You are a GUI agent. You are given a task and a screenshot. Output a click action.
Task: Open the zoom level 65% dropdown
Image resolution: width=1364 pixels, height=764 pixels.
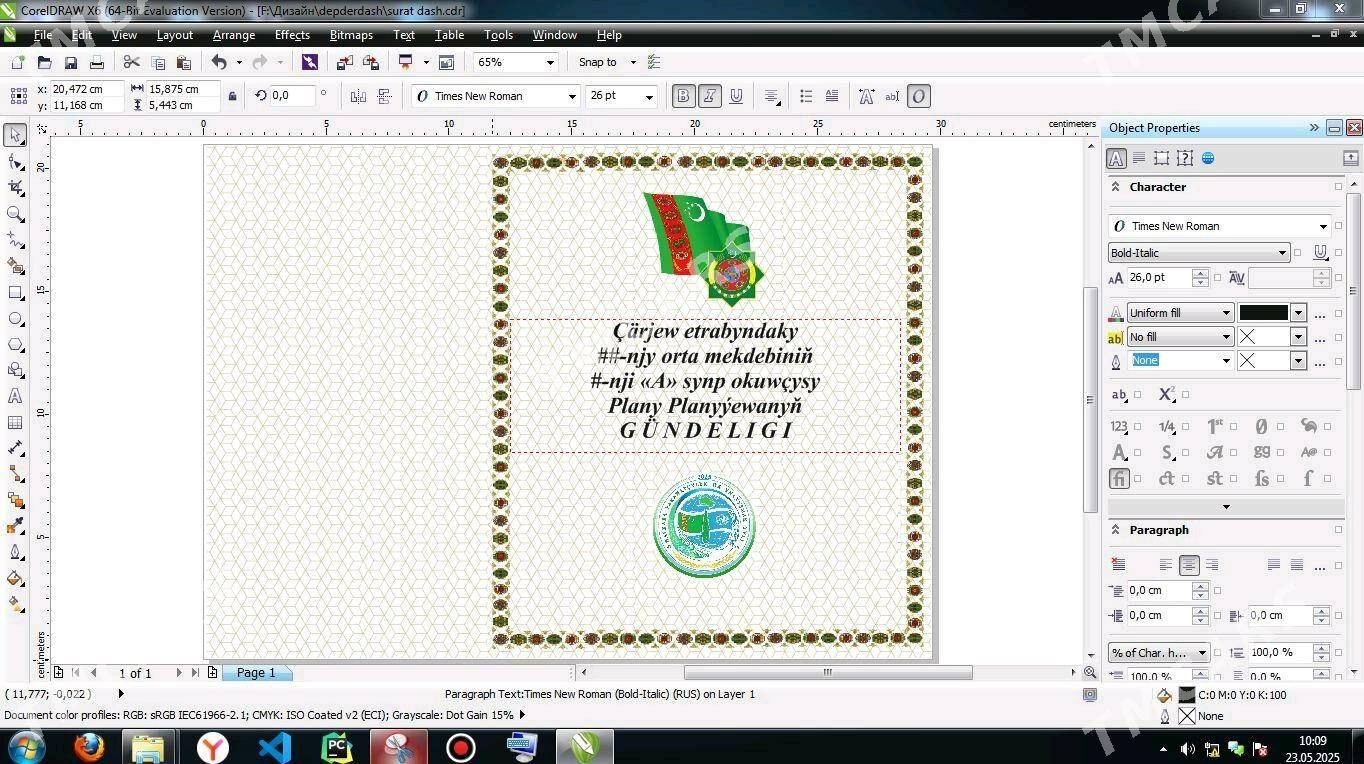click(549, 62)
